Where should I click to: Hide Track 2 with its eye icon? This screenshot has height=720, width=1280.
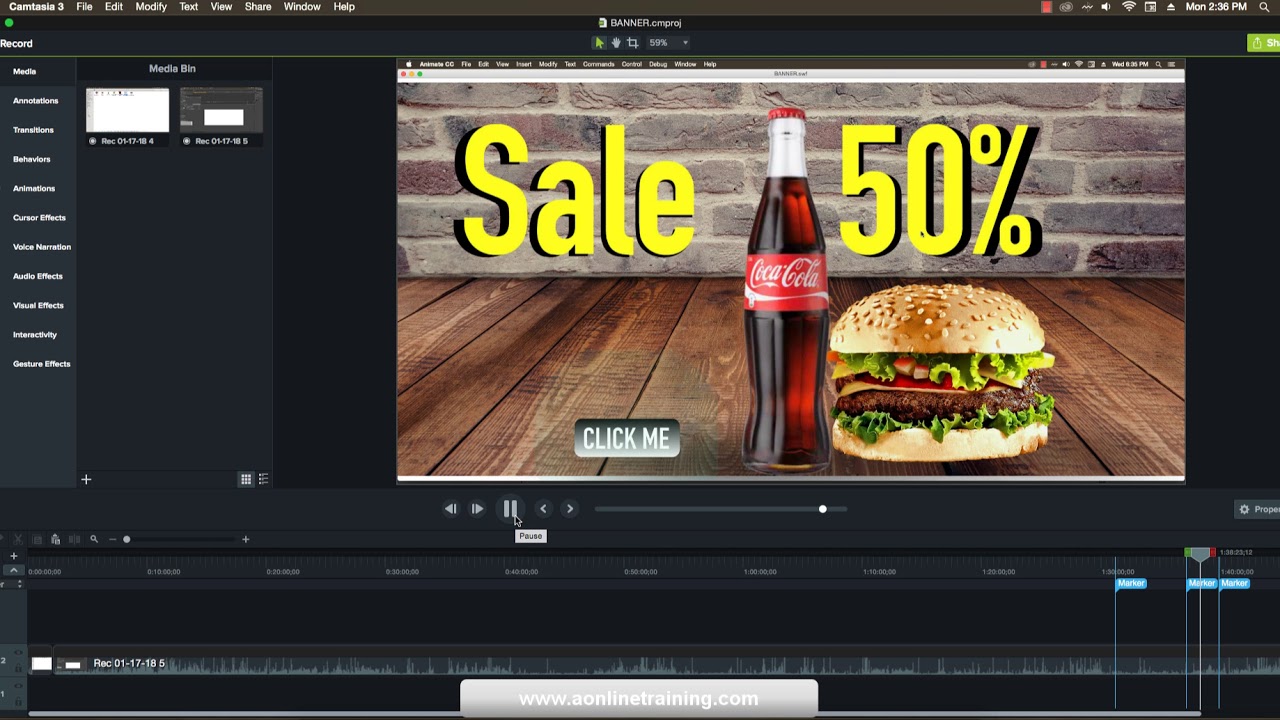tap(18, 654)
